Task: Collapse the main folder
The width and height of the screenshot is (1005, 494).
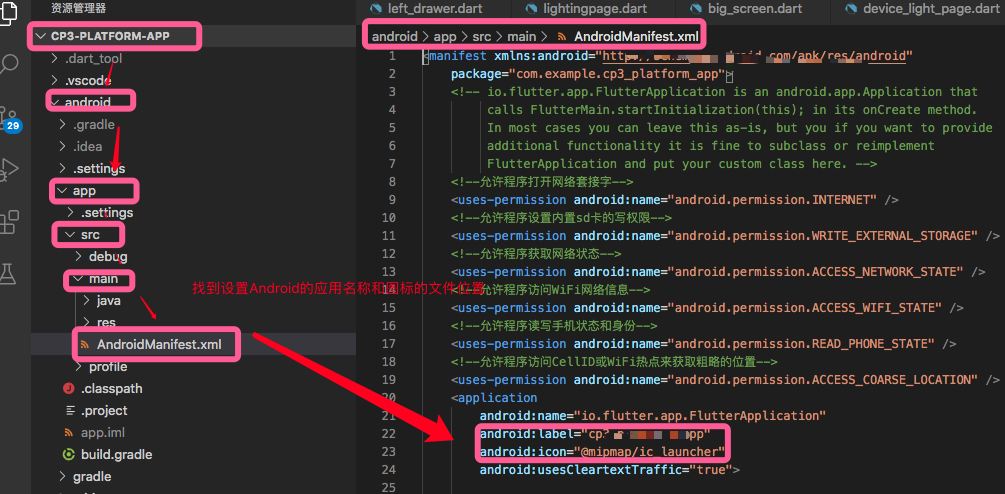Action: click(103, 279)
